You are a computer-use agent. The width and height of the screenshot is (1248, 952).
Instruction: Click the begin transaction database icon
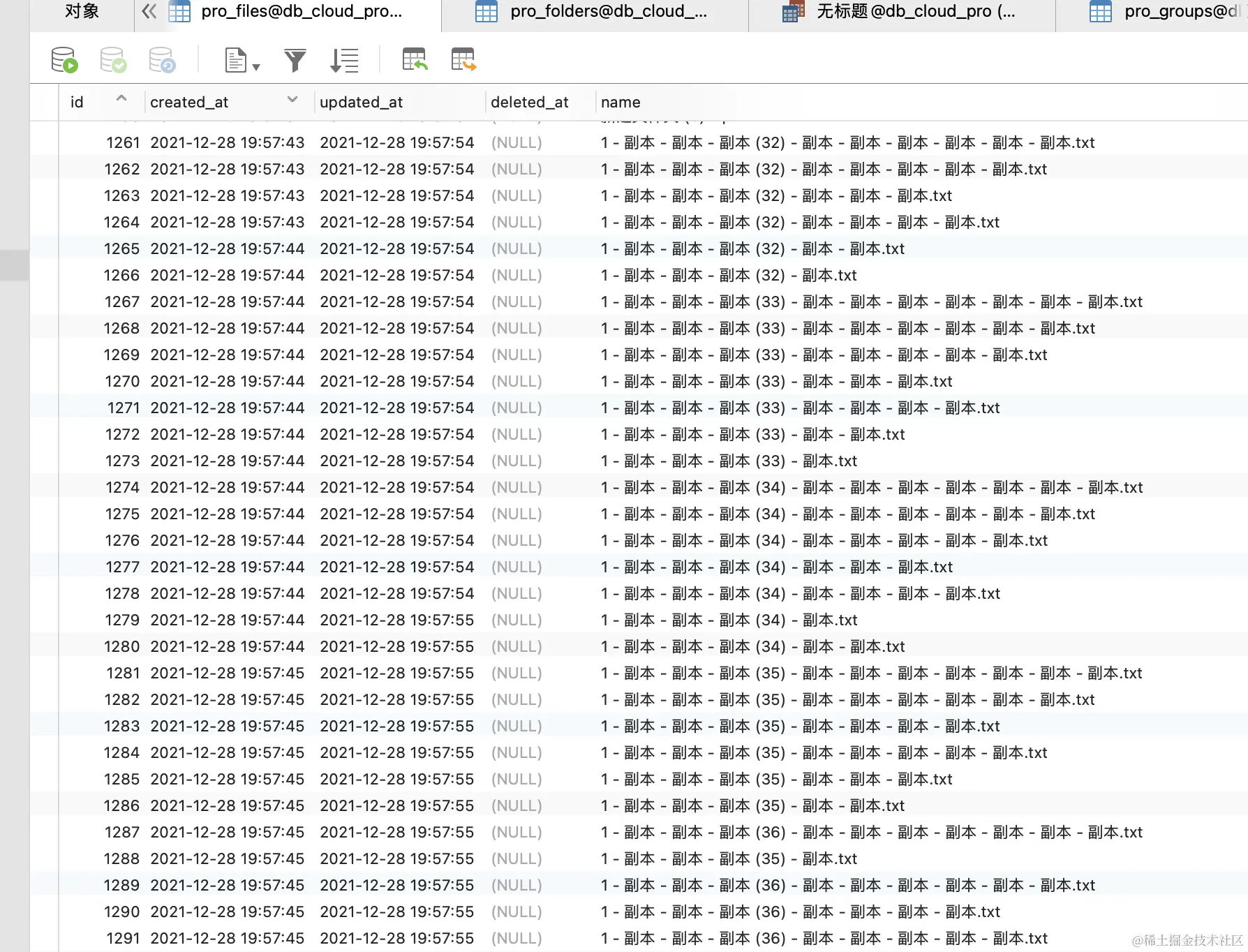click(x=64, y=60)
